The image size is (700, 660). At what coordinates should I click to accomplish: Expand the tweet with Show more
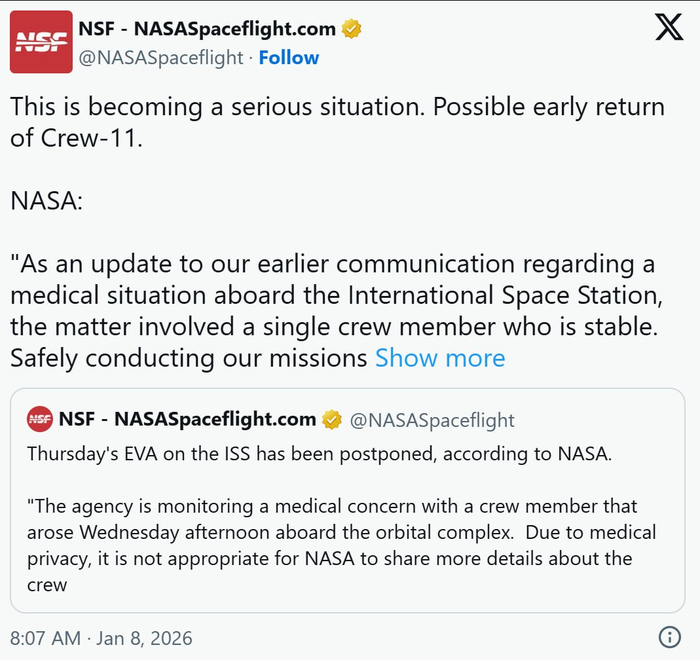click(440, 358)
